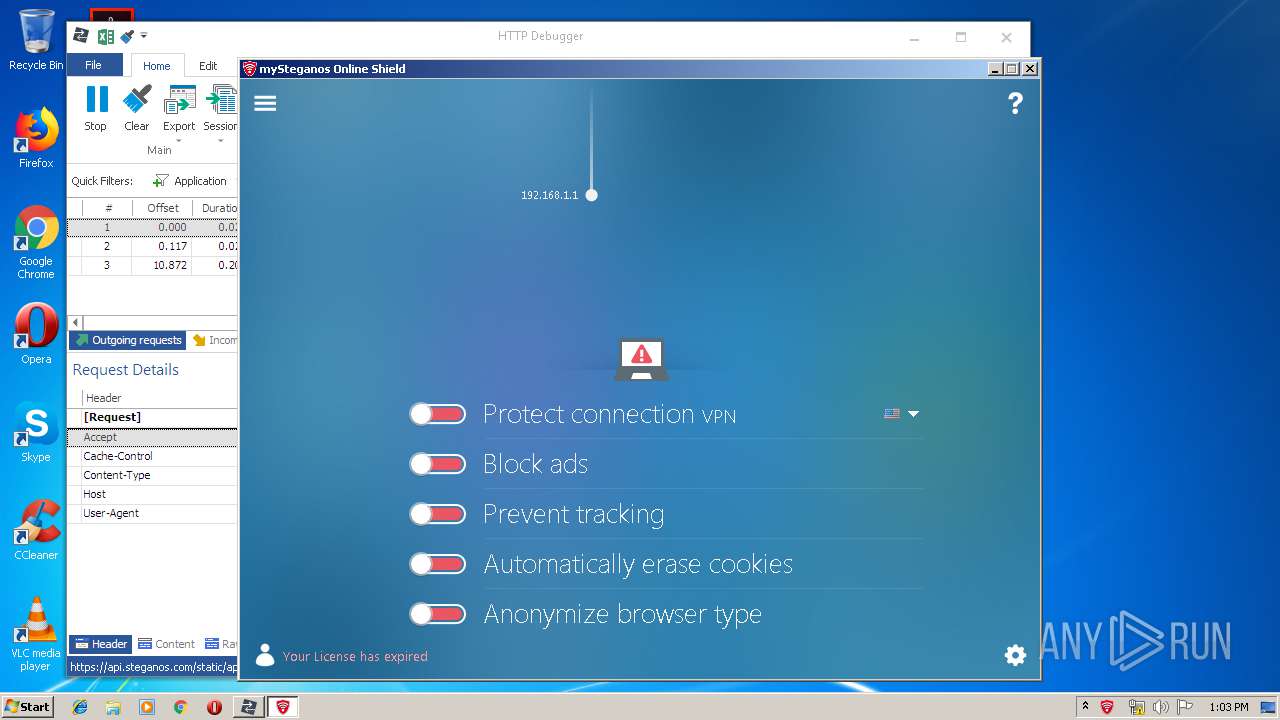
Task: Click the Stop capture button in HTTP Debugger
Action: coord(96,109)
